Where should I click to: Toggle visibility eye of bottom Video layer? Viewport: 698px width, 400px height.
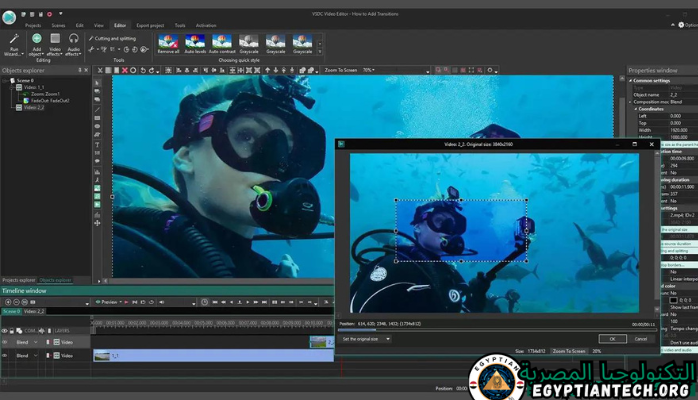(5, 354)
